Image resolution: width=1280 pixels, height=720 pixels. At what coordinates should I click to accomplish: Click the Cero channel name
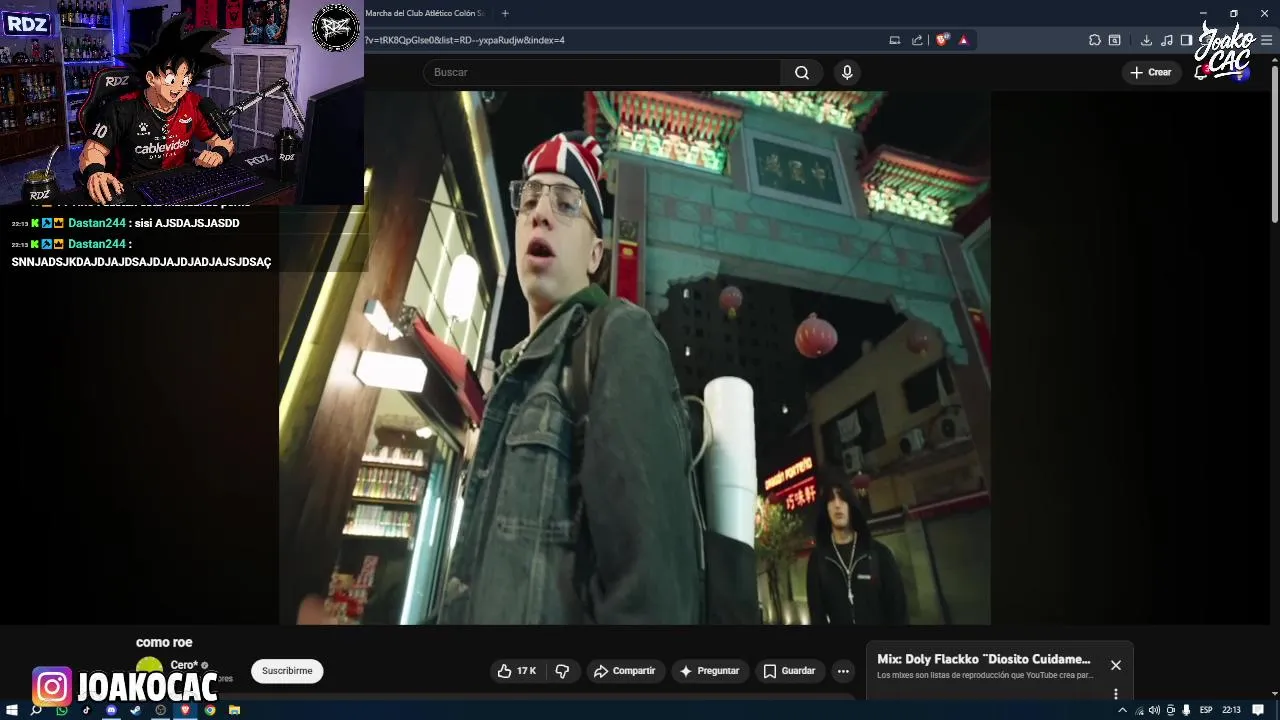coord(184,665)
